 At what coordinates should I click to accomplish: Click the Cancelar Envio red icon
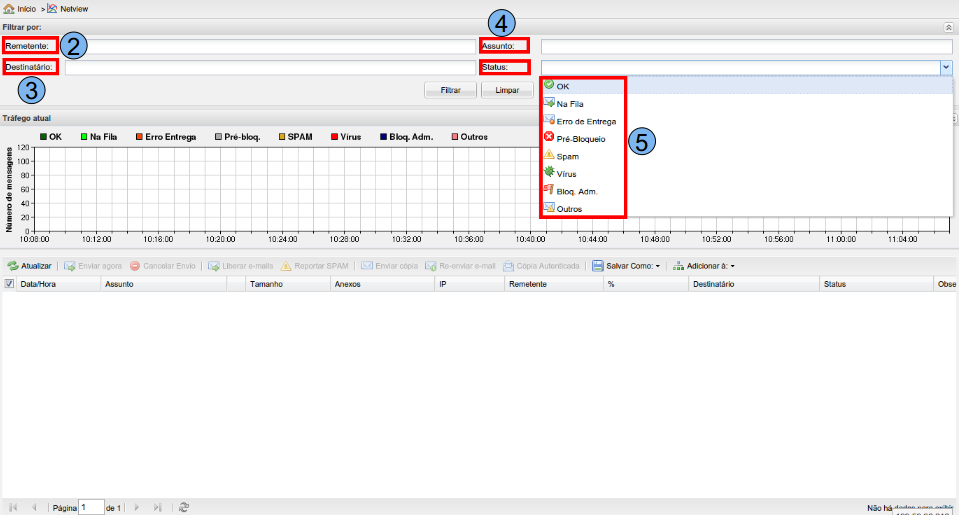pyautogui.click(x=134, y=266)
